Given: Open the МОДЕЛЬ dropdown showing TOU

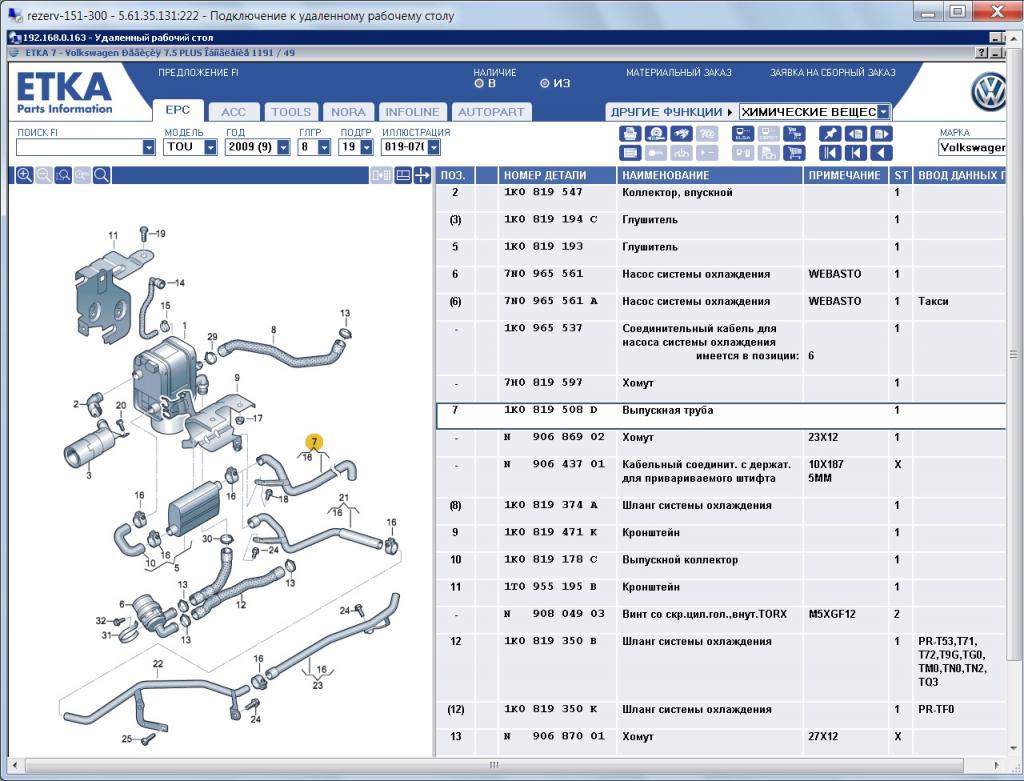Looking at the screenshot, I should [210, 148].
